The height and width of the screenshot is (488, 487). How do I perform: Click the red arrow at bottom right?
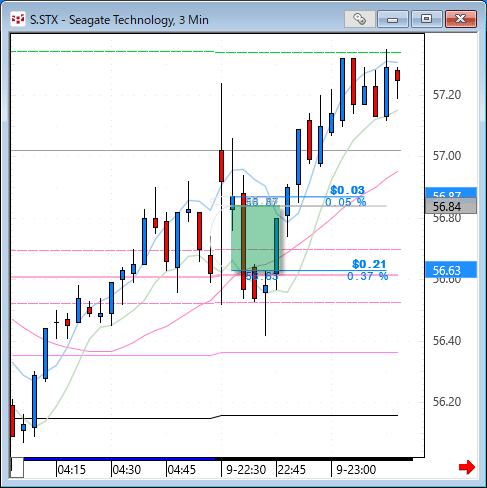[467, 467]
